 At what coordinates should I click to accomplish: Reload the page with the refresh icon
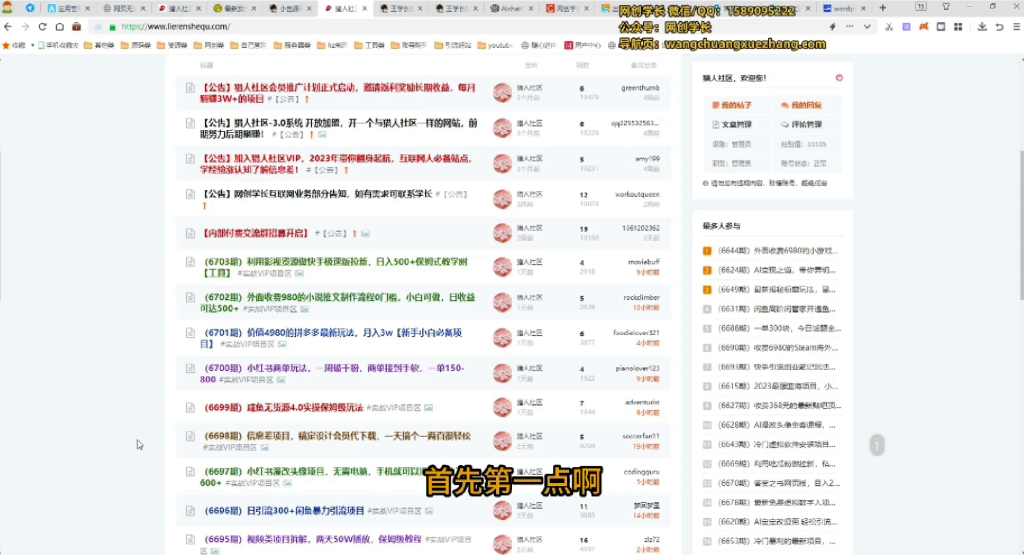42,27
